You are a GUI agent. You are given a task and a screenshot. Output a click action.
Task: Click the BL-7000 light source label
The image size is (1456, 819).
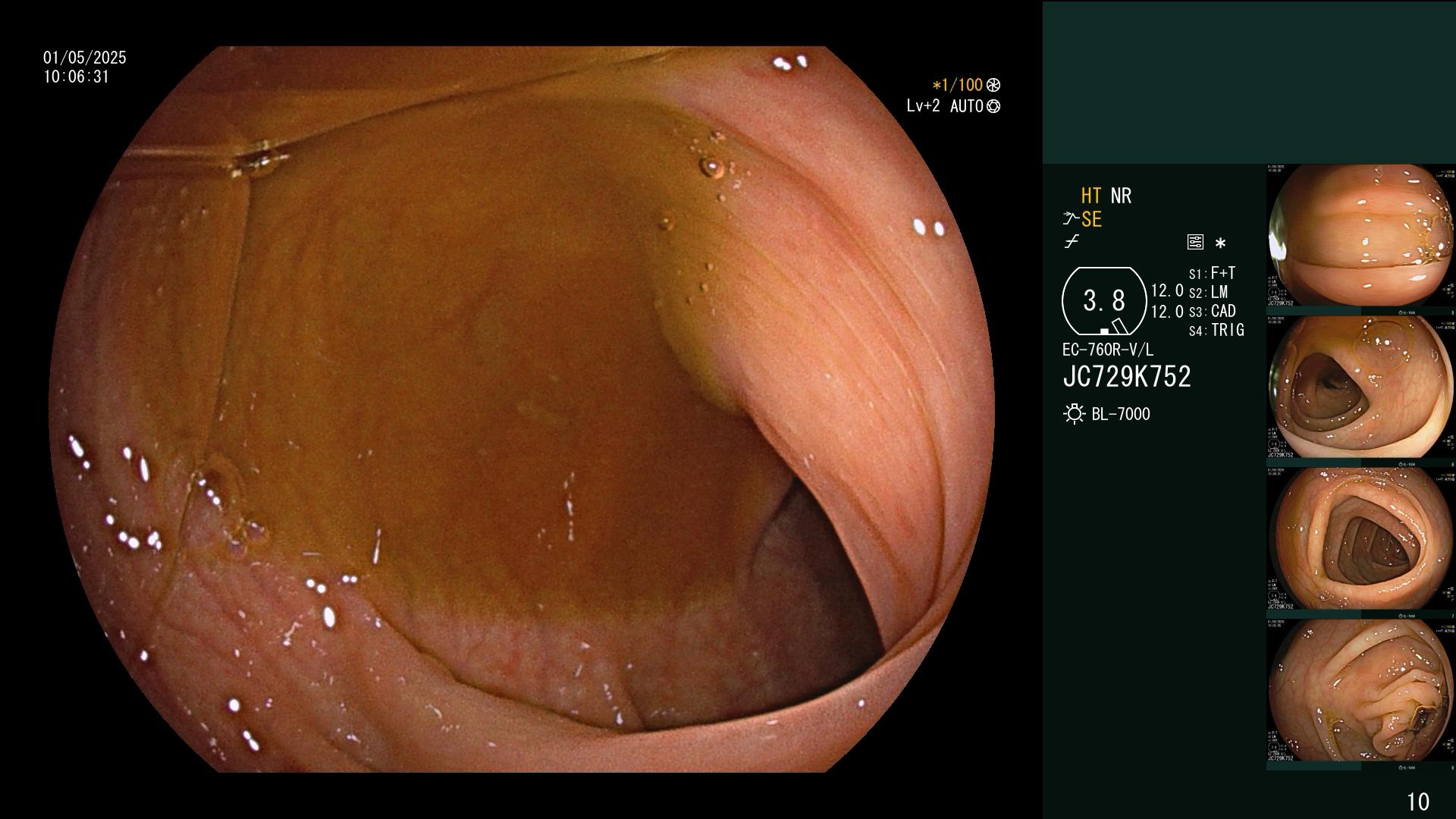pyautogui.click(x=1121, y=414)
